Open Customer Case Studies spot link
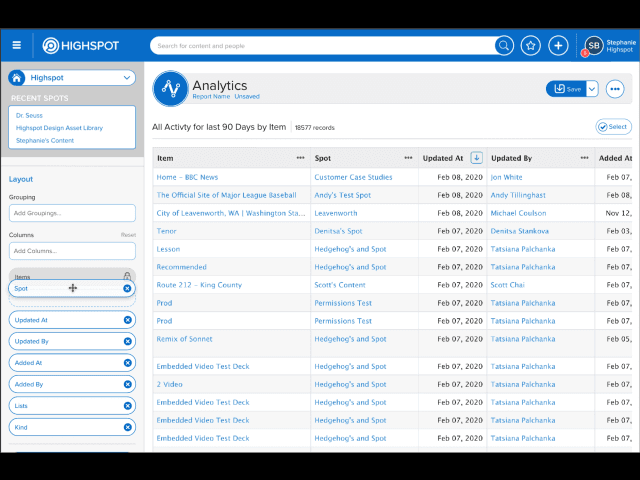 (x=353, y=177)
